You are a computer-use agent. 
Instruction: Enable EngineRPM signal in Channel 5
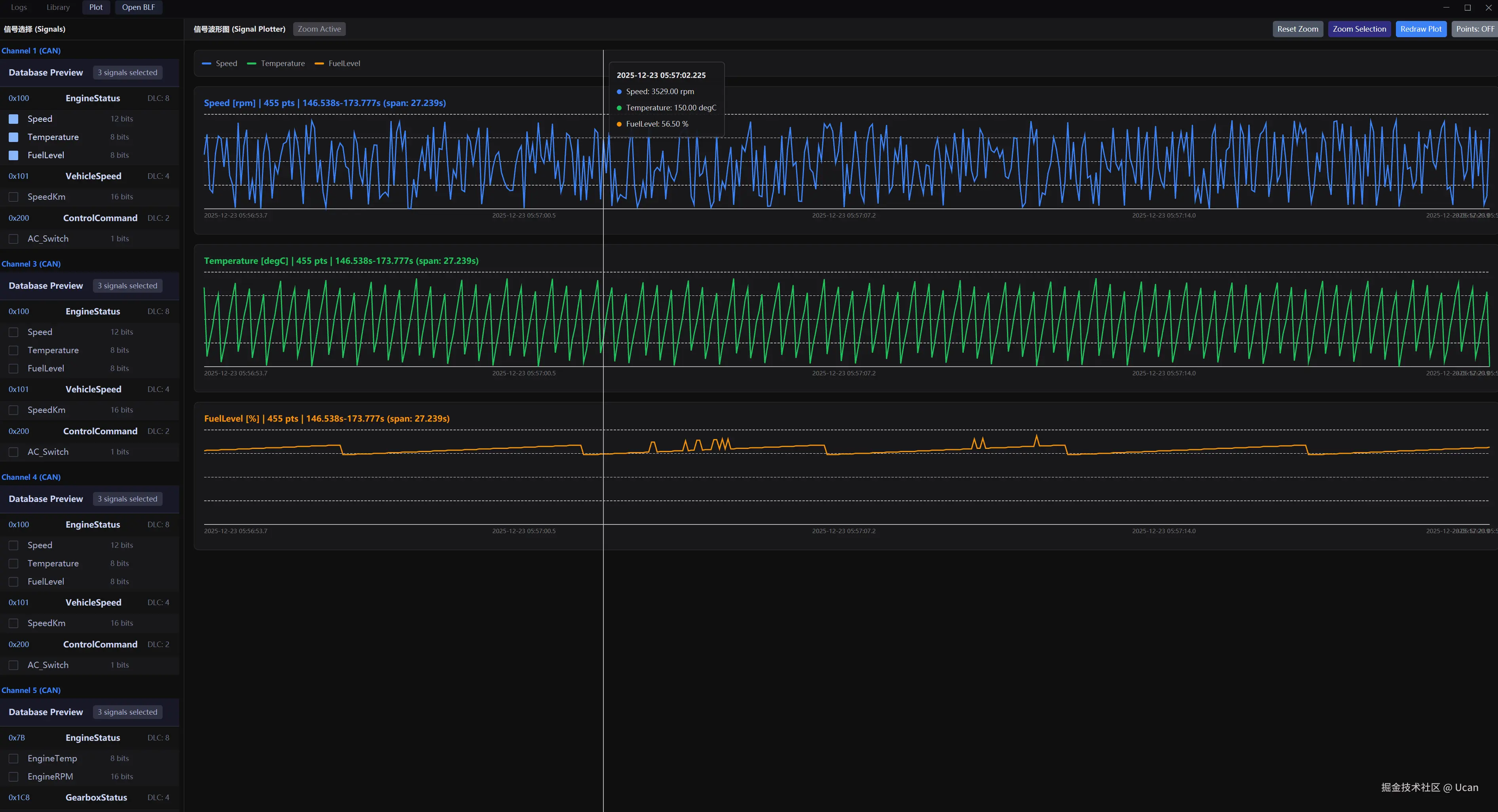[x=13, y=776]
